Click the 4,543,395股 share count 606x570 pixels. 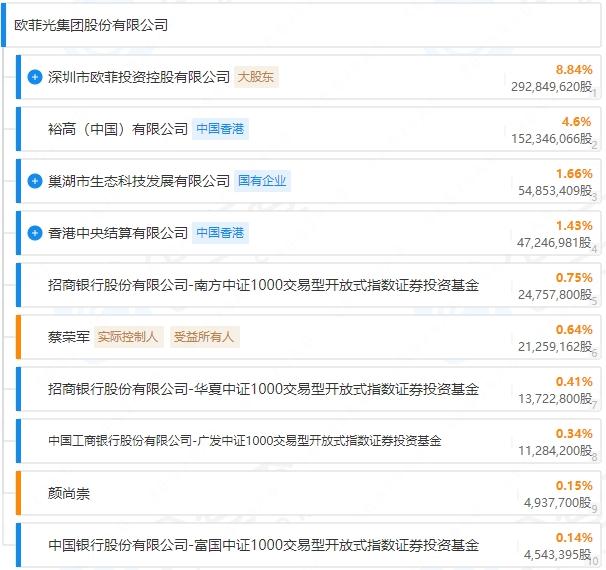point(558,555)
